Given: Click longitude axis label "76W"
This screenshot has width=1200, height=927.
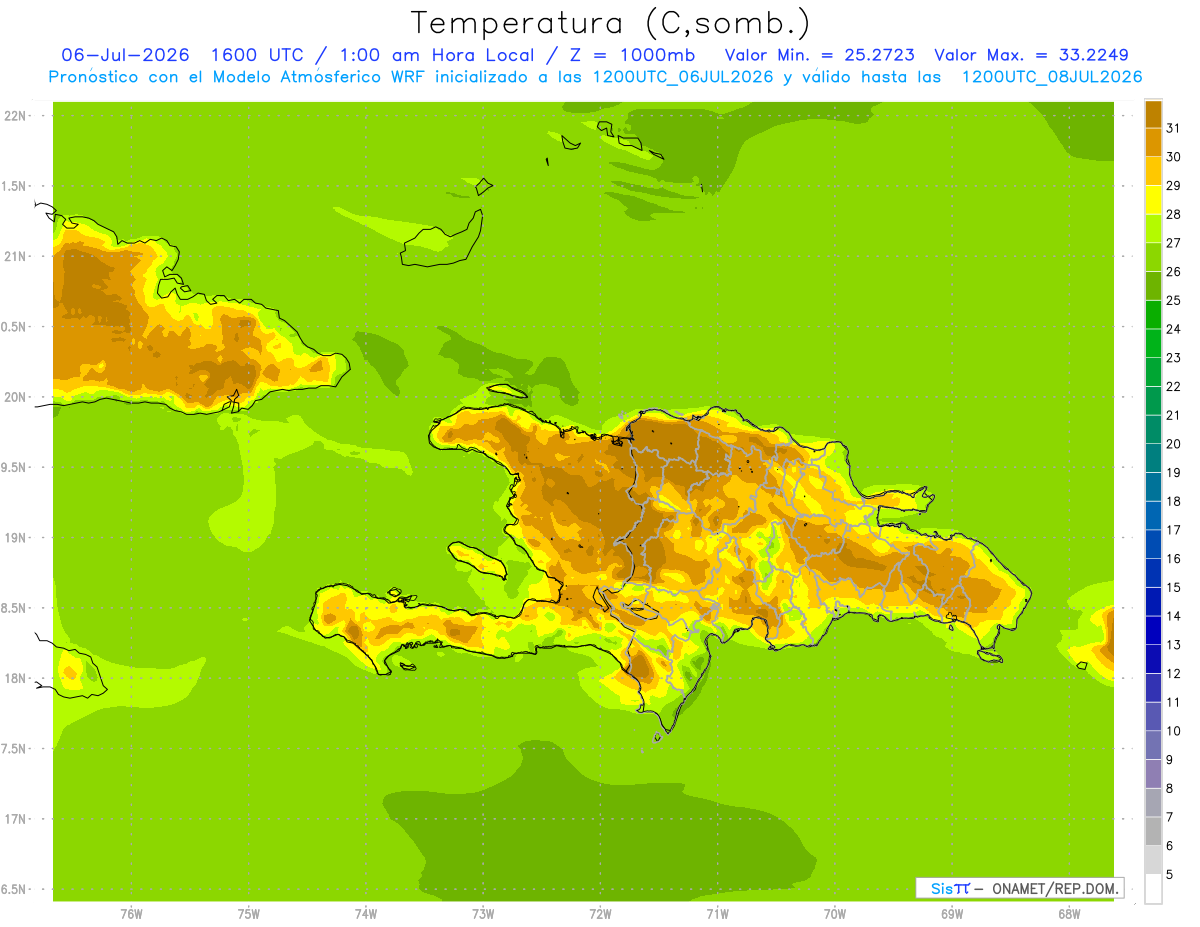Looking at the screenshot, I should (x=131, y=914).
